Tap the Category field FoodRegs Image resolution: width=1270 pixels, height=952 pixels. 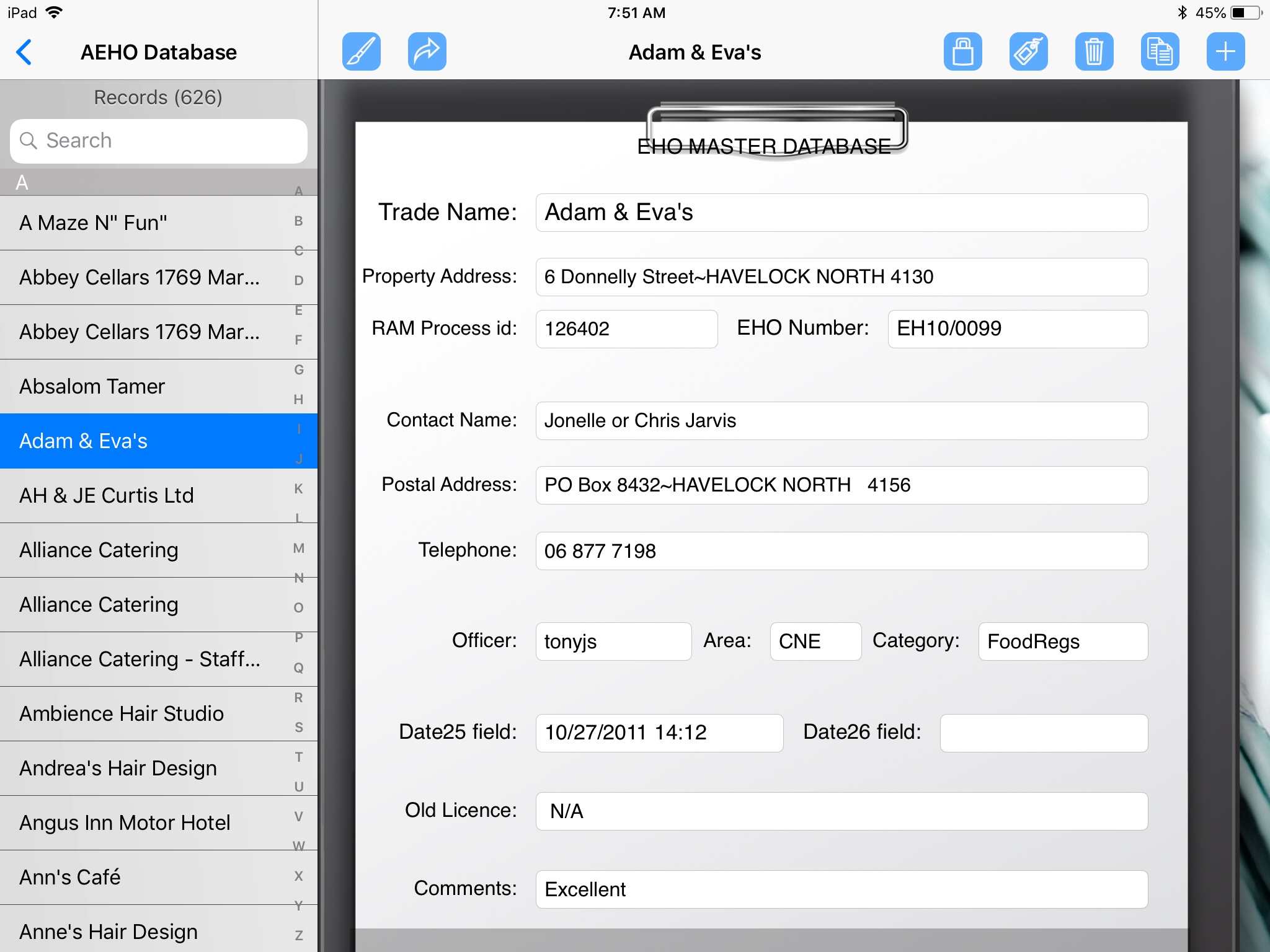(x=1062, y=641)
